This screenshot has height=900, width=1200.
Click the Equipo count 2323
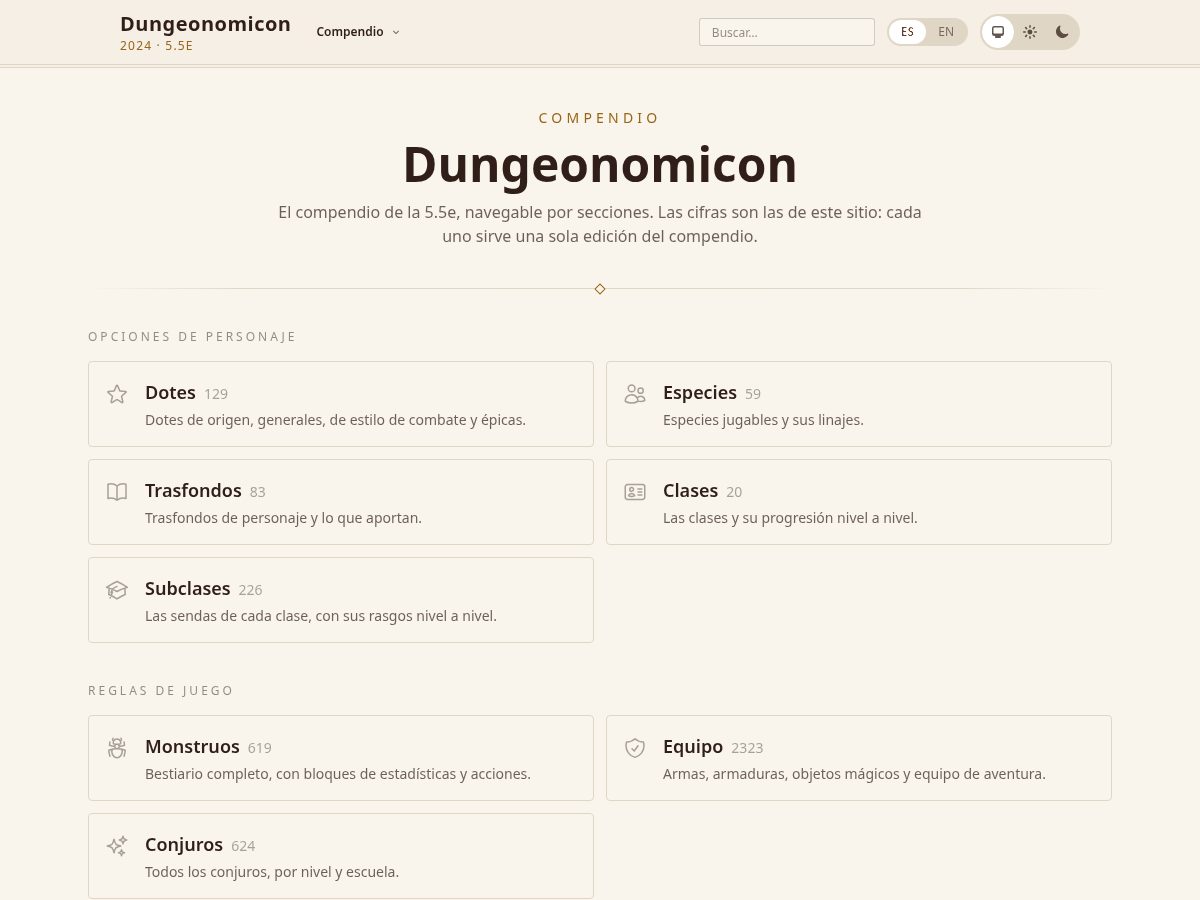pos(747,748)
